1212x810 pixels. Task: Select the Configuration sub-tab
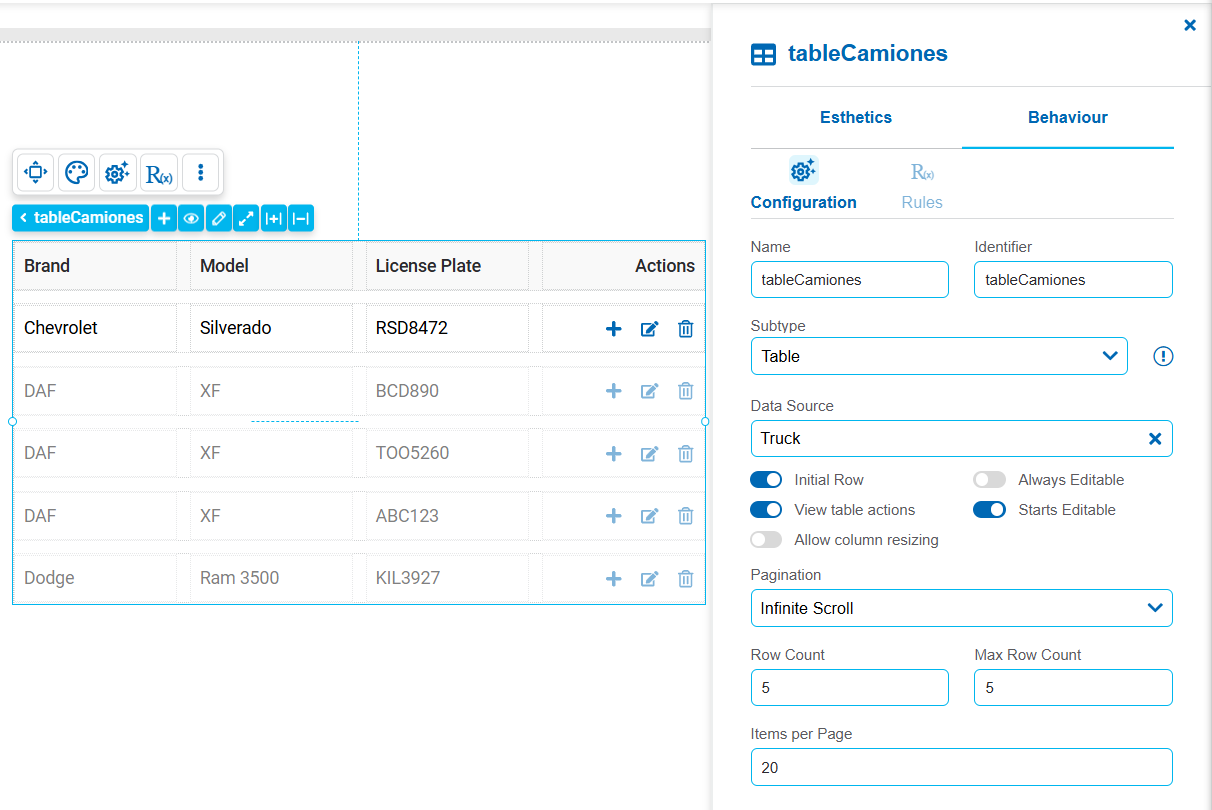click(x=804, y=184)
